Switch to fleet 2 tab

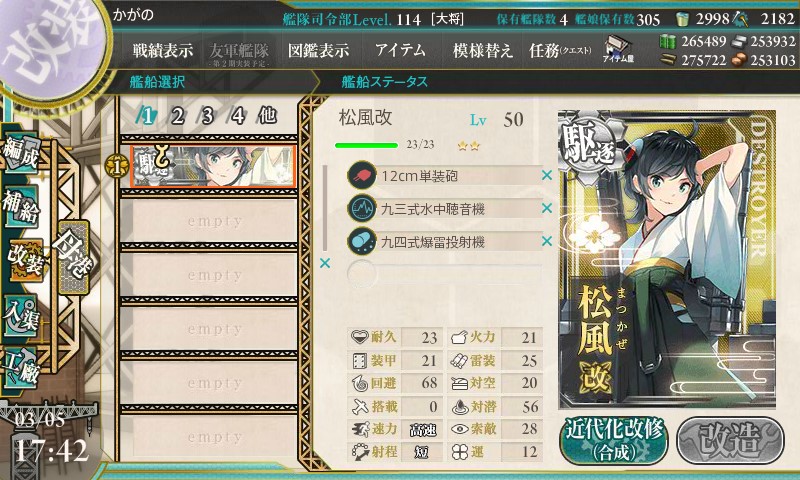pyautogui.click(x=178, y=116)
